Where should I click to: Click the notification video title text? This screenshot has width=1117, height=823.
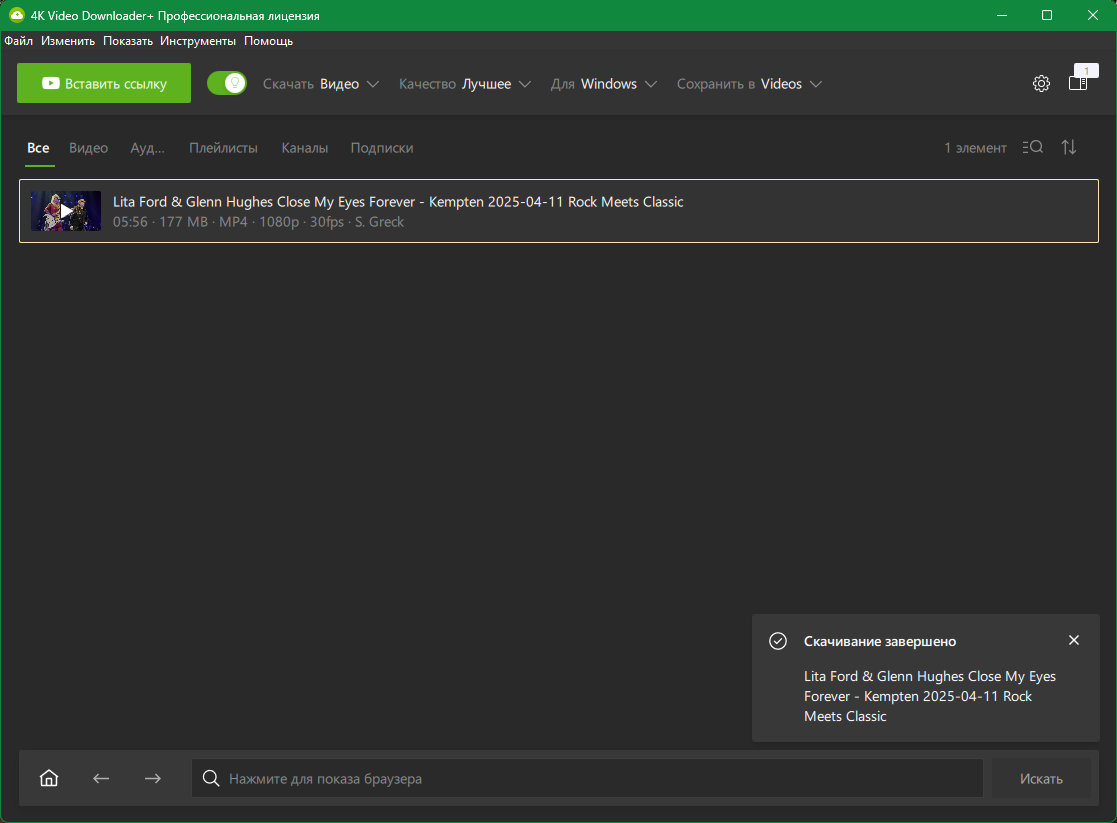[x=930, y=696]
